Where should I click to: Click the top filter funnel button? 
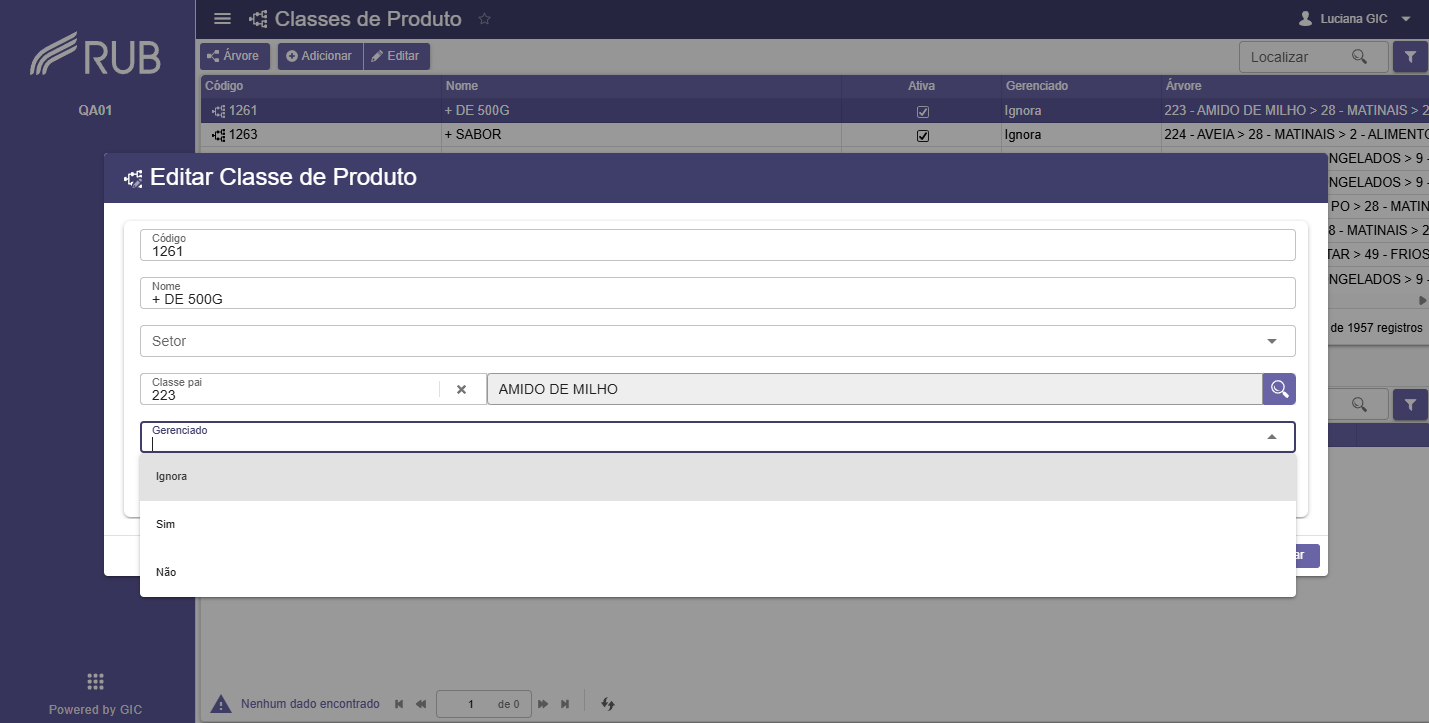pos(1410,57)
